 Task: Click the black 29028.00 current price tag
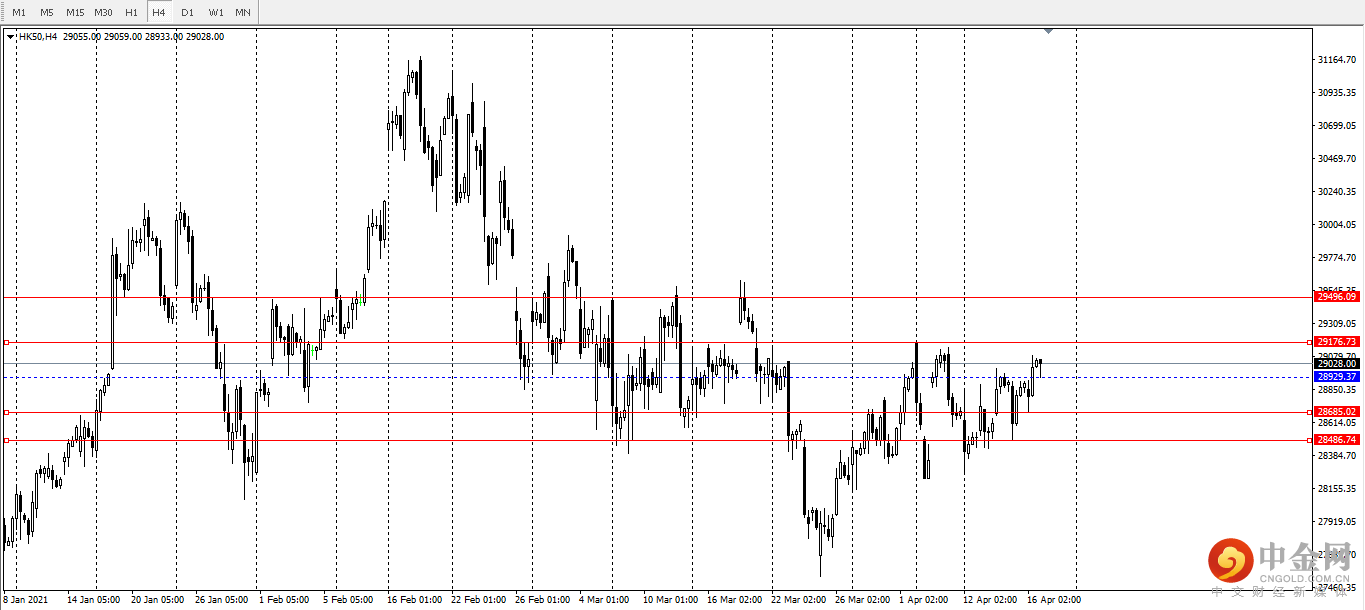[1337, 364]
